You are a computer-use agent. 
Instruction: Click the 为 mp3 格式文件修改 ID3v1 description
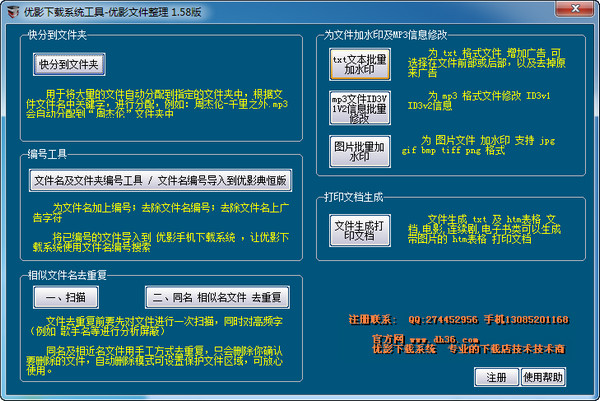[479, 100]
